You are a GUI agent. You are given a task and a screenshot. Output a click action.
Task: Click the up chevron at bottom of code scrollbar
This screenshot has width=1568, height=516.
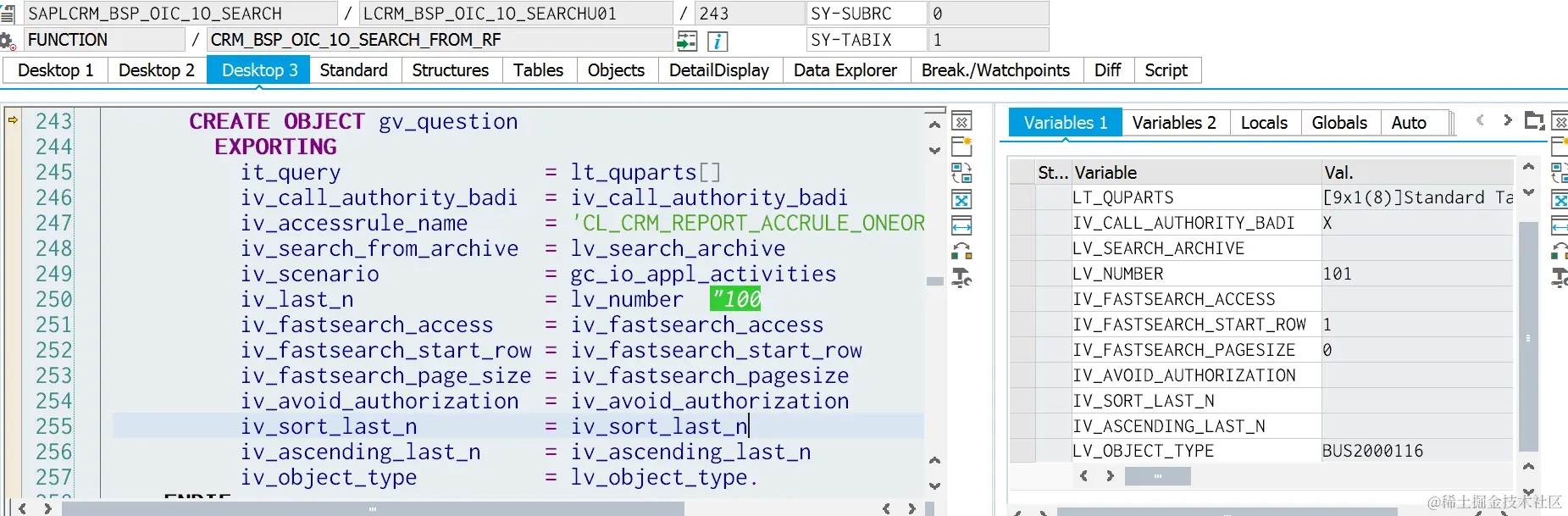[x=934, y=461]
